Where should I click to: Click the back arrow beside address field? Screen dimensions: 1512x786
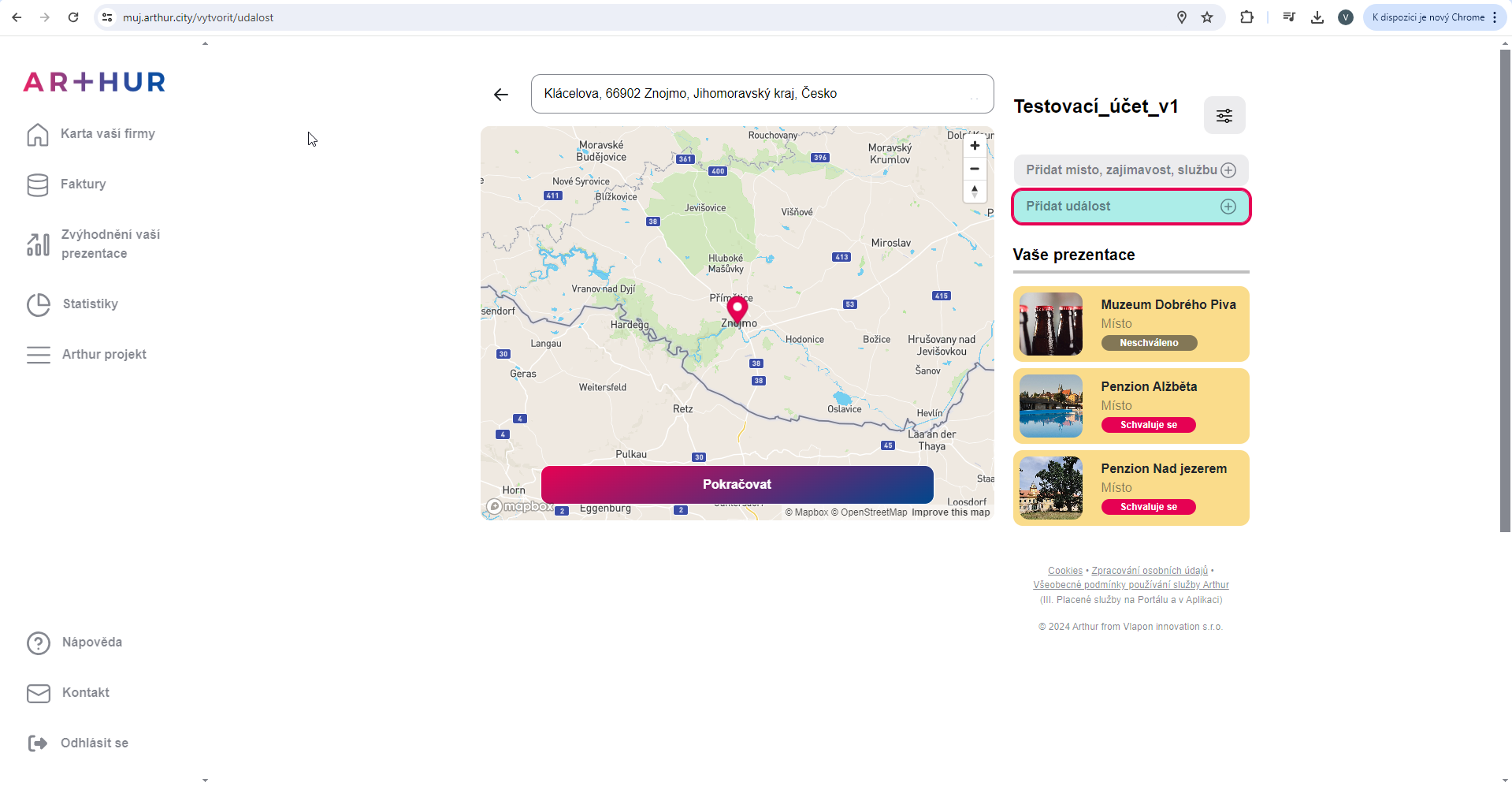point(501,95)
